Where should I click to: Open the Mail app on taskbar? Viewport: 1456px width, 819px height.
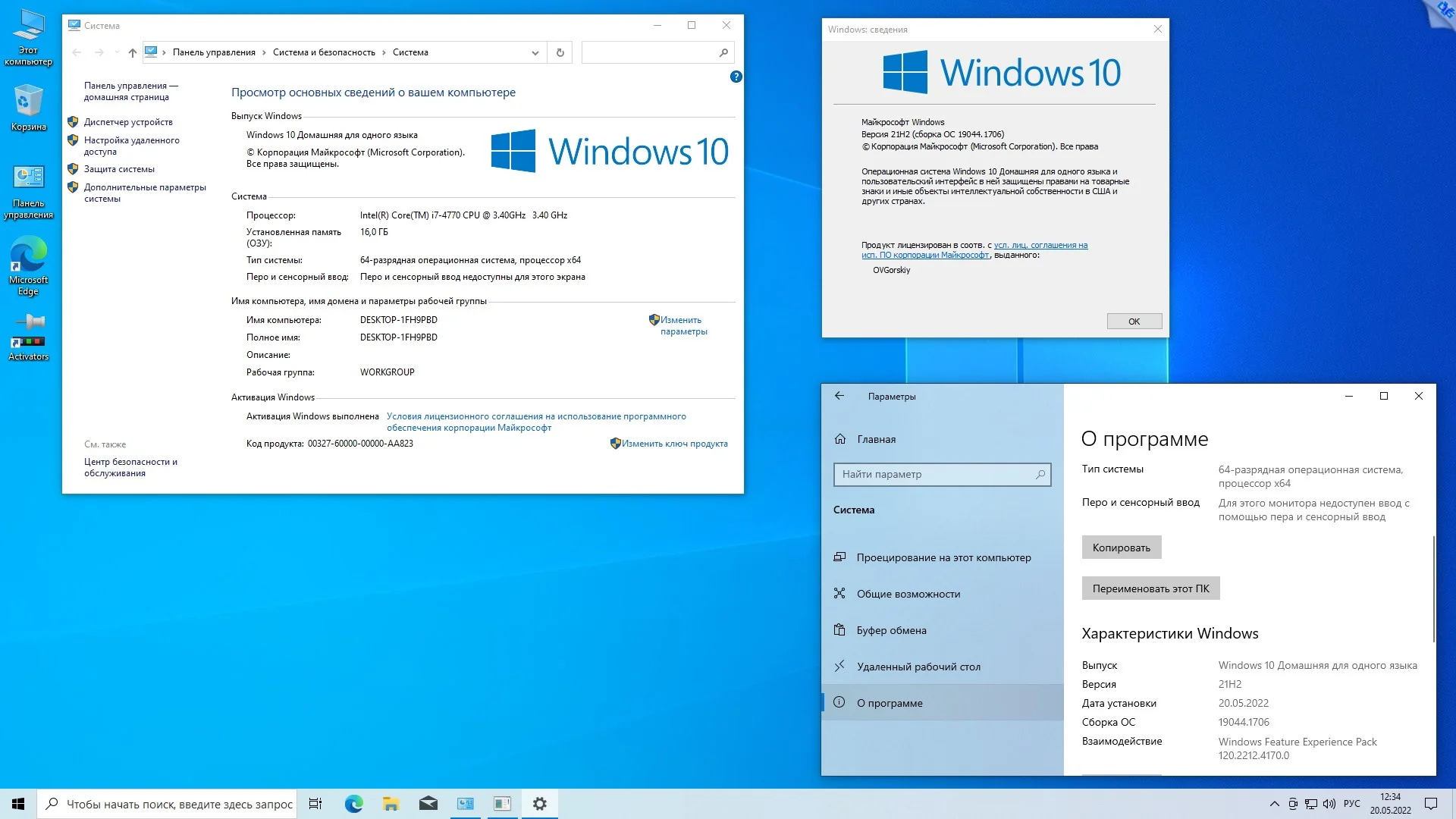[428, 804]
